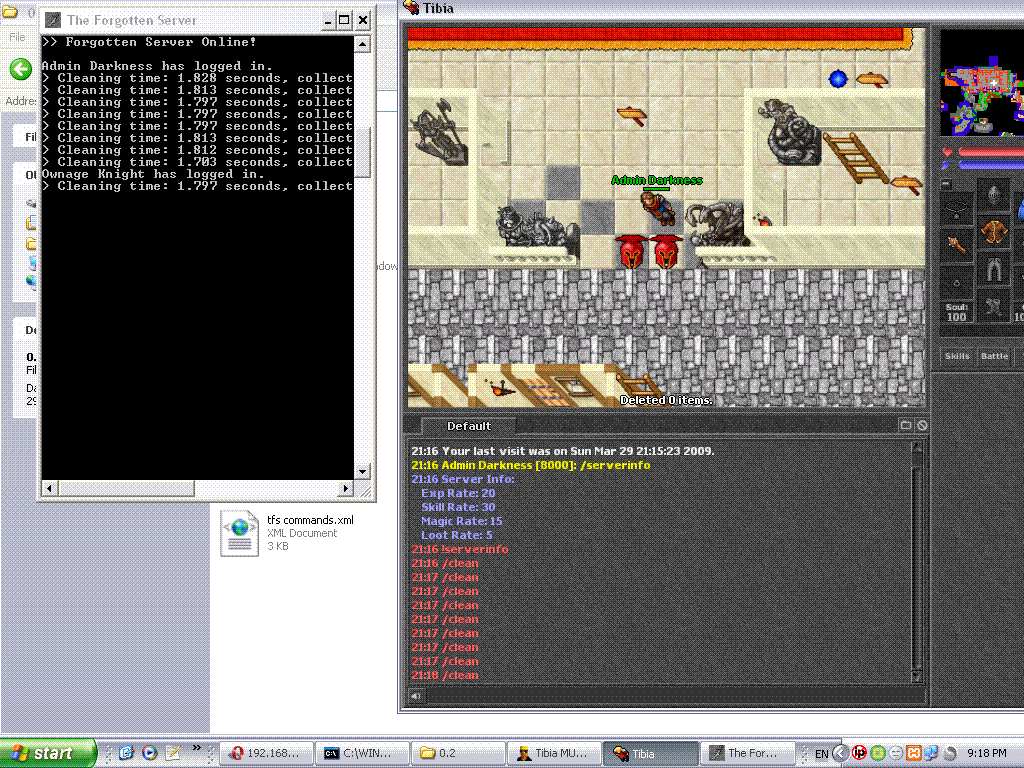Expand hidden Quick Launch items chevron
The width and height of the screenshot is (1024, 768).
[197, 748]
